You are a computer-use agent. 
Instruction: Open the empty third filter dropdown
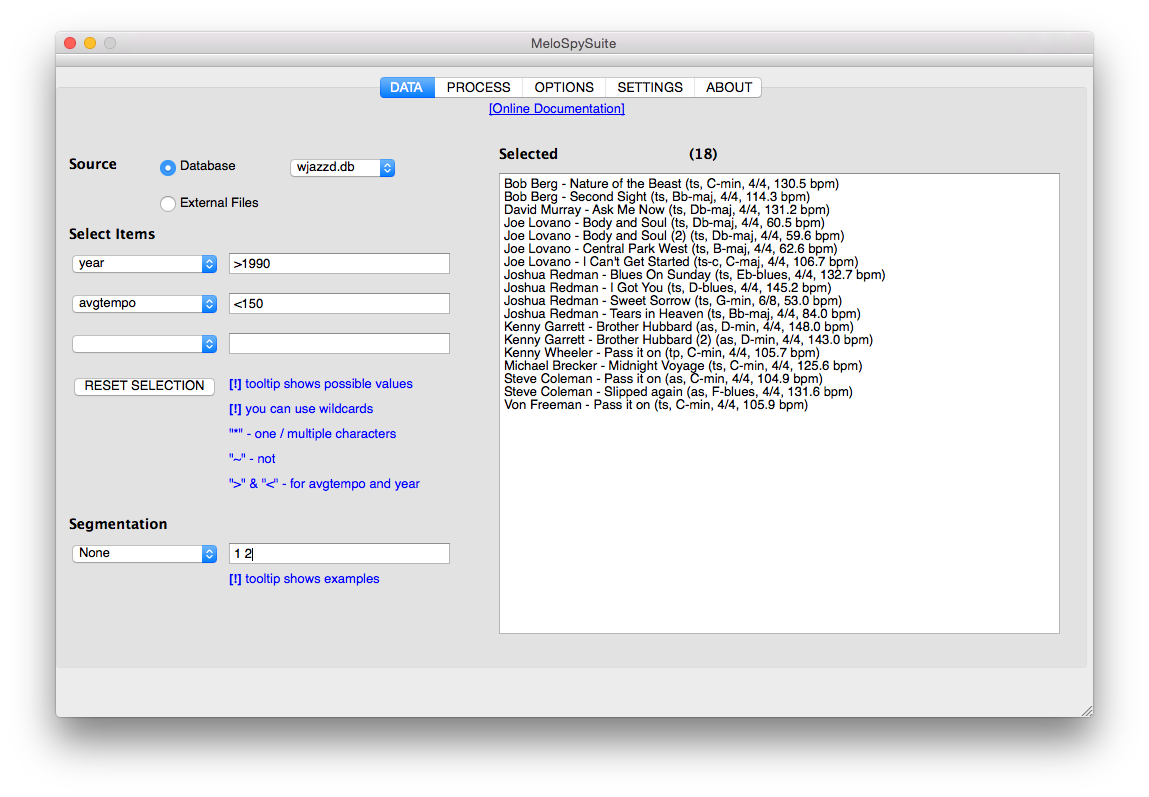tap(144, 344)
